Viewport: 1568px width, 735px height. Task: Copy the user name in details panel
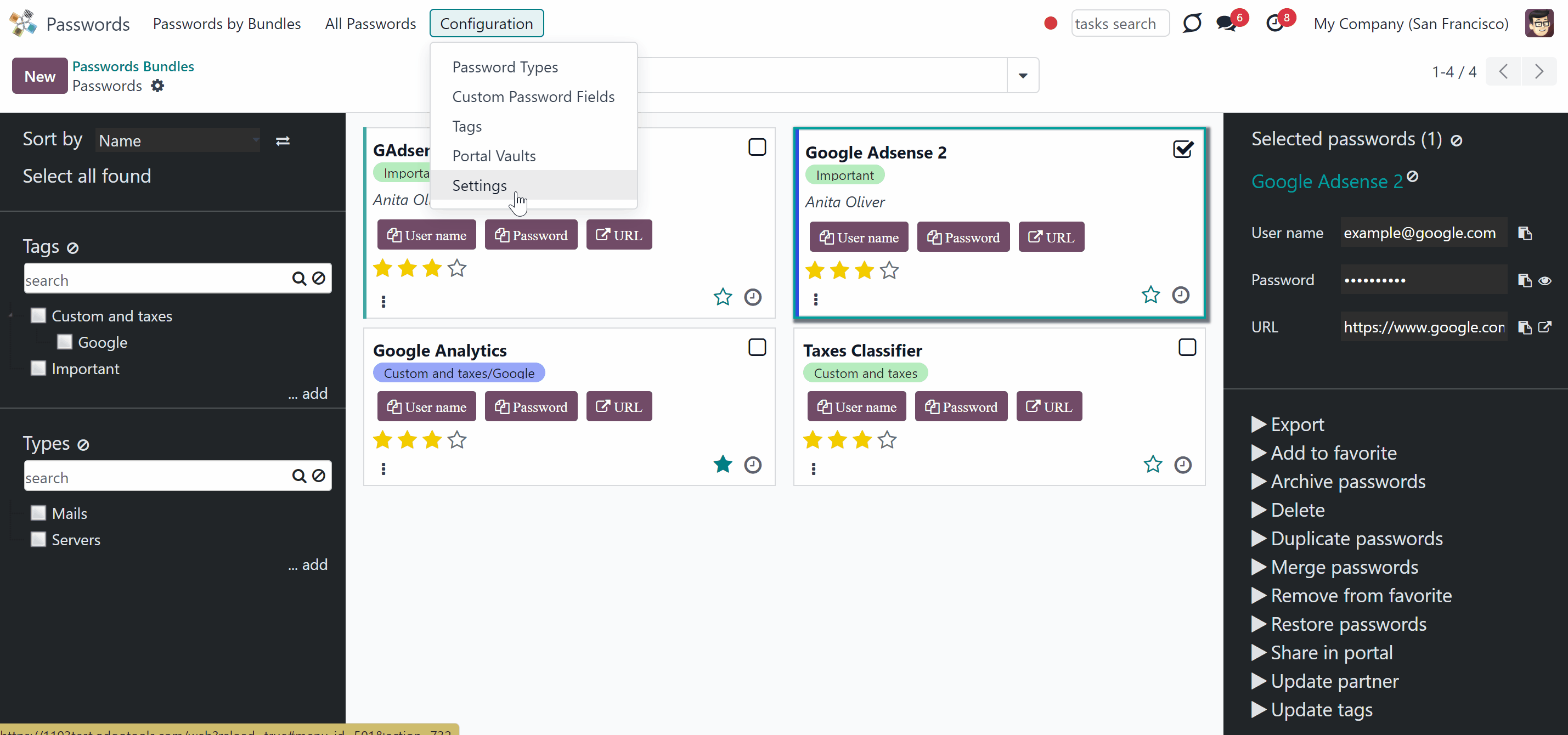[1525, 233]
